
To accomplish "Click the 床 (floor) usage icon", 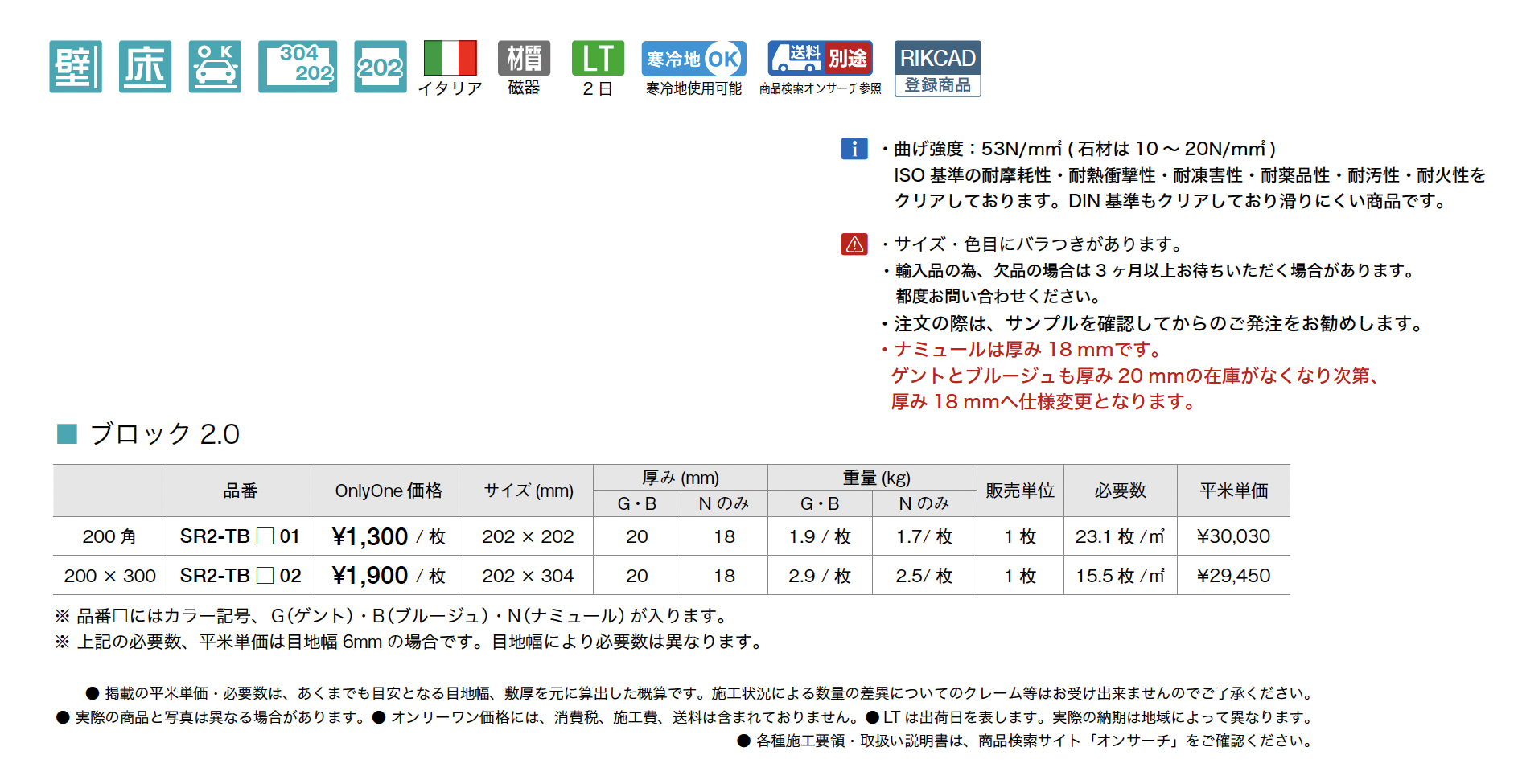I will click(x=145, y=67).
